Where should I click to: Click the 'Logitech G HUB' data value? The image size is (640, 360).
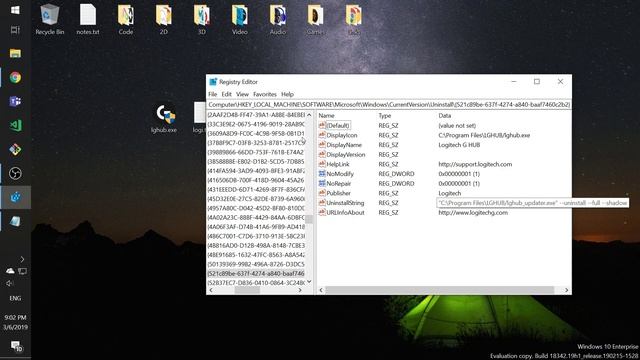click(459, 145)
